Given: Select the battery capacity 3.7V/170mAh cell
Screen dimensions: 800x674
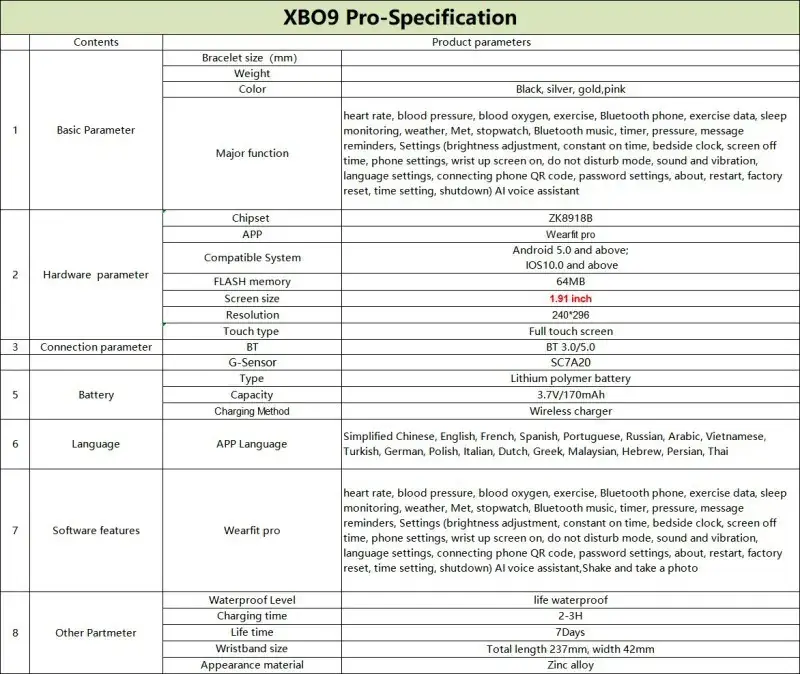Looking at the screenshot, I should point(570,394).
